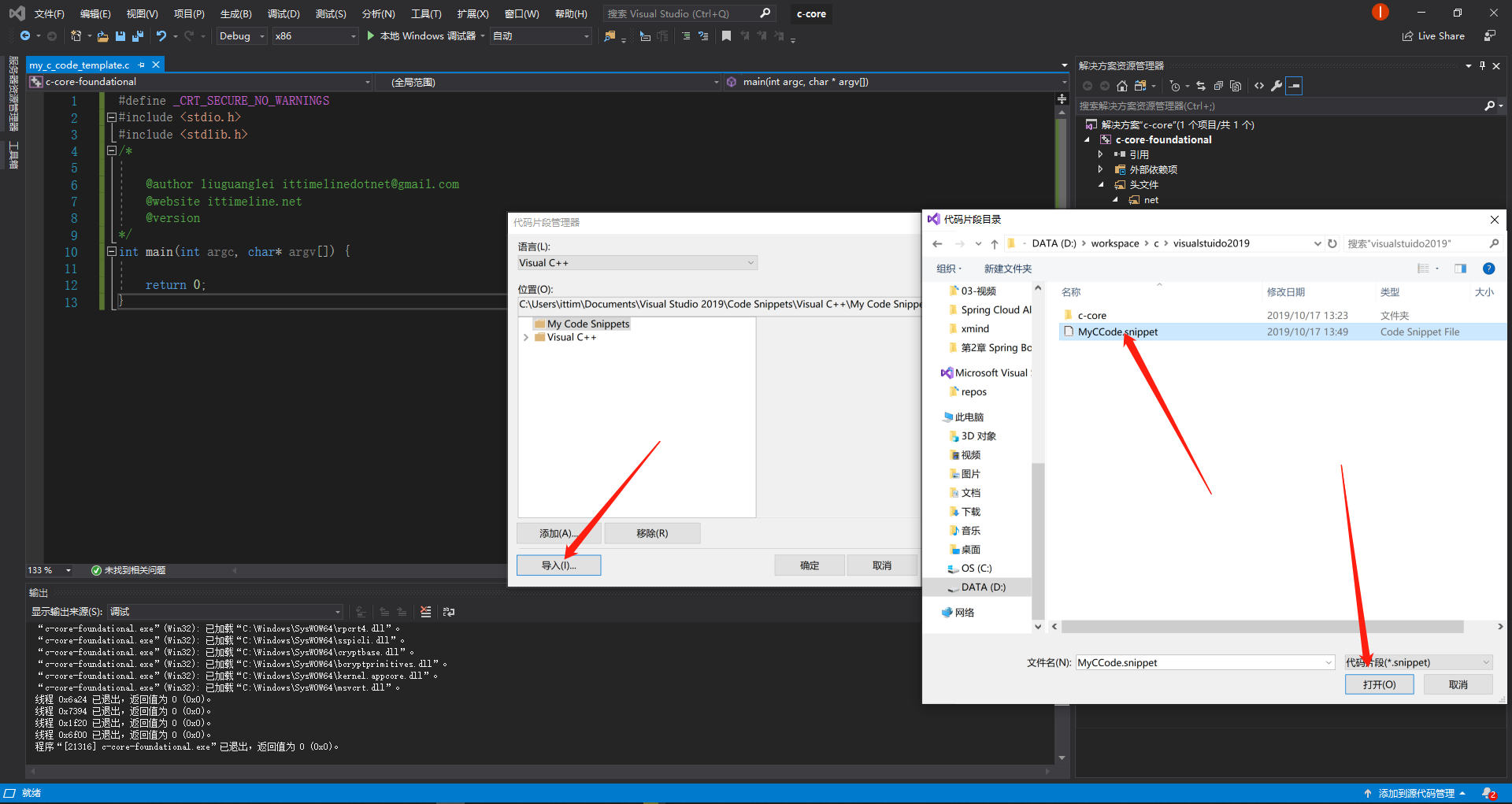Open the 自动 dropdown in toolbar
Image resolution: width=1512 pixels, height=804 pixels.
541,36
